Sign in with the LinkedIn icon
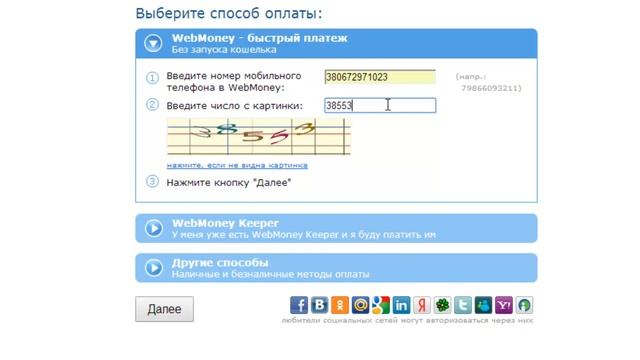The image size is (640, 360). [401, 305]
